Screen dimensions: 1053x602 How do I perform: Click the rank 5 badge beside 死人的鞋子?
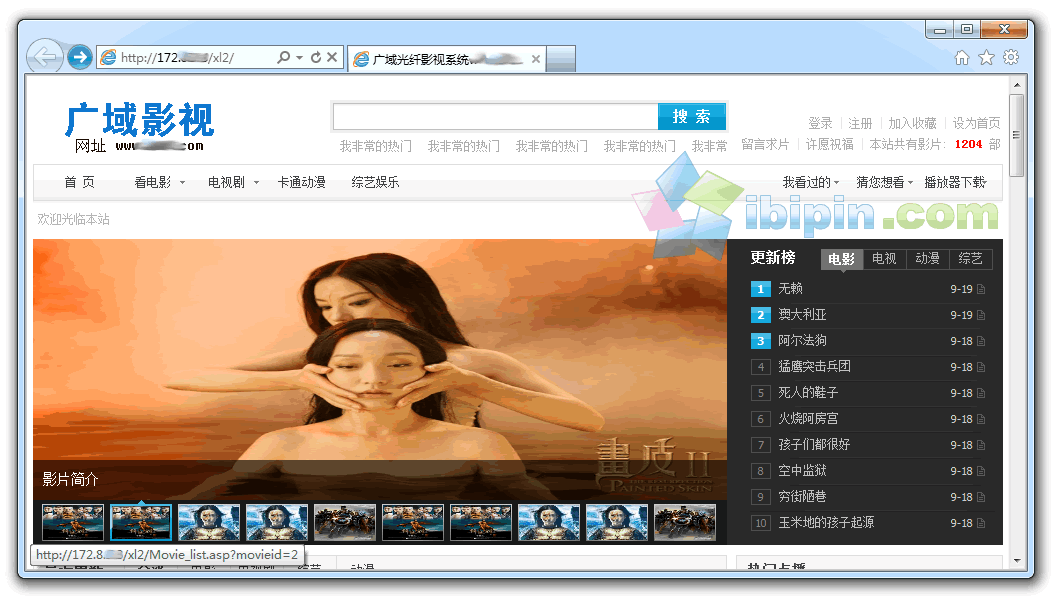point(760,393)
